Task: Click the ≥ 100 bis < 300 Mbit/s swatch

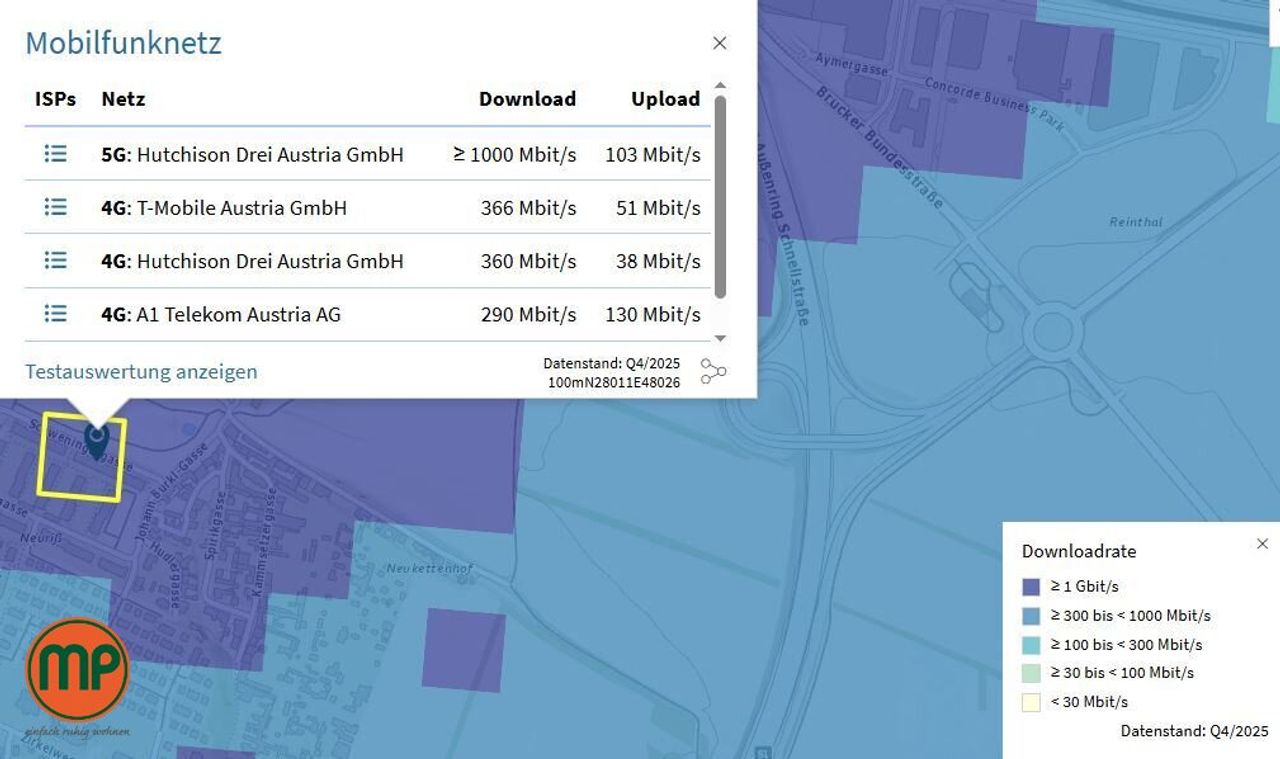Action: (1031, 644)
